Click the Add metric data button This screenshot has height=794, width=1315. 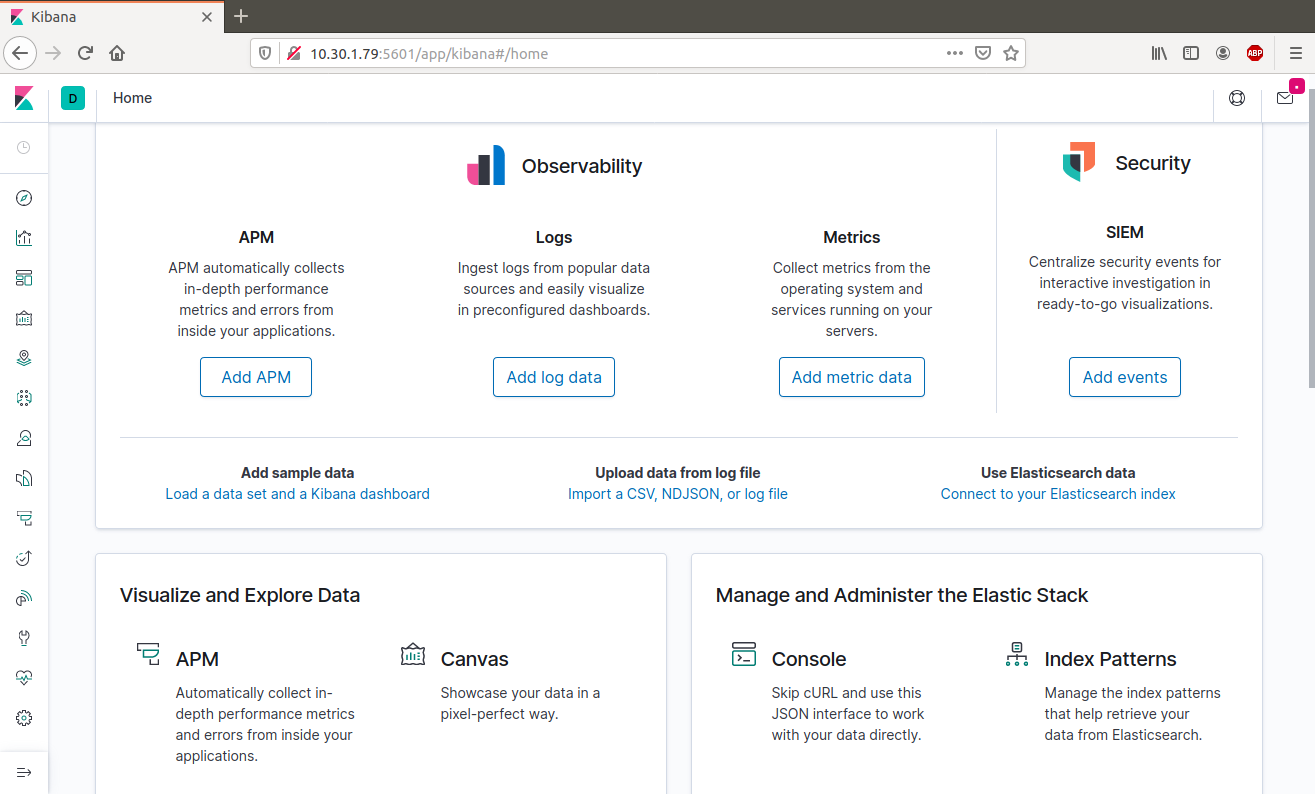click(x=851, y=377)
